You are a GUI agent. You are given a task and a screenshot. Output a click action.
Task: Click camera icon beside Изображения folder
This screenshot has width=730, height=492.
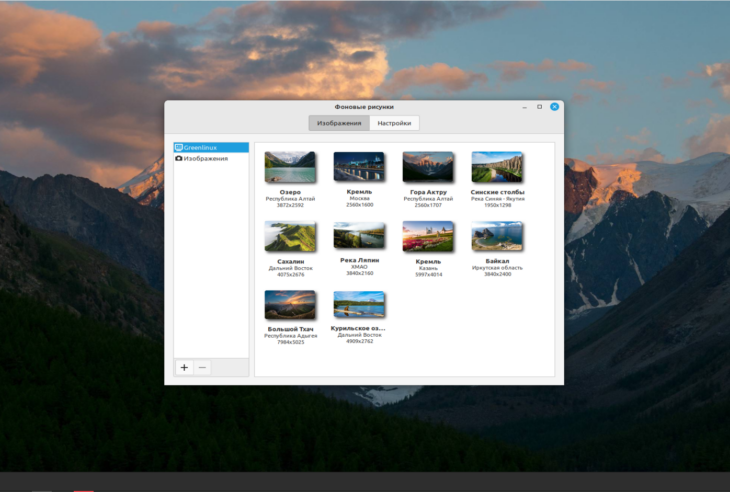click(x=178, y=158)
